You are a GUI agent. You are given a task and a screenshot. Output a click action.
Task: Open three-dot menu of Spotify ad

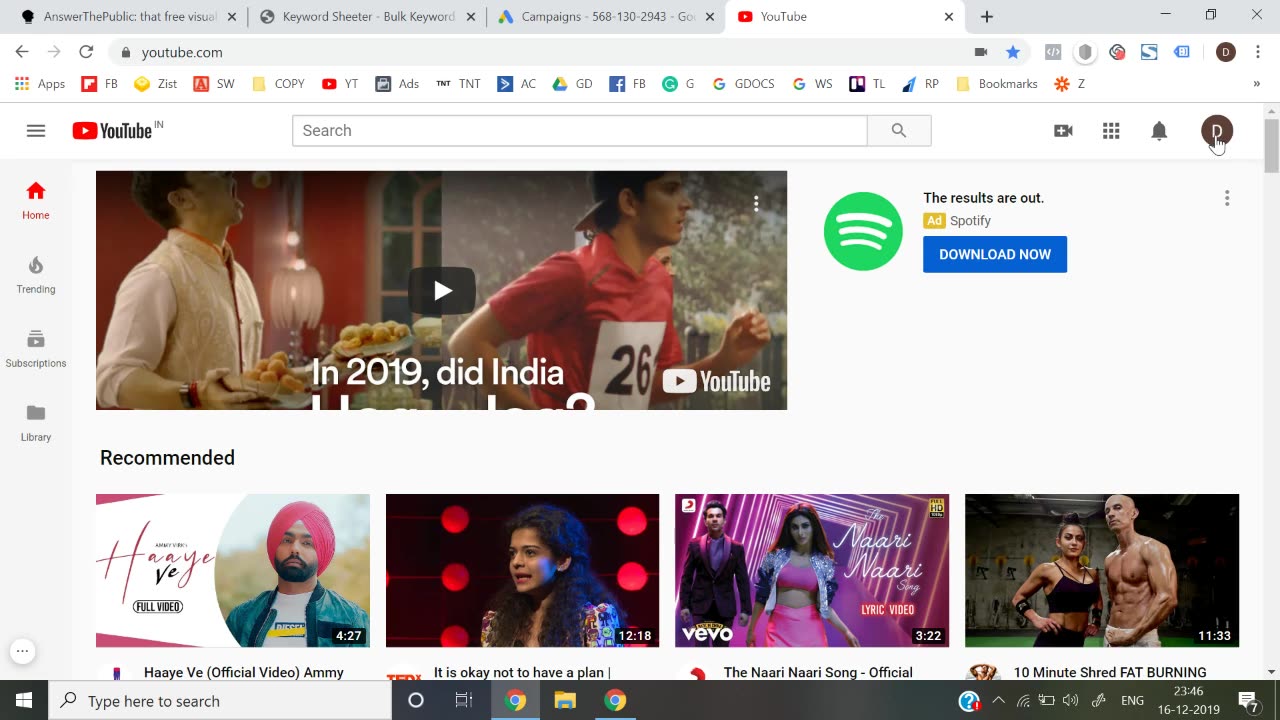[1227, 198]
